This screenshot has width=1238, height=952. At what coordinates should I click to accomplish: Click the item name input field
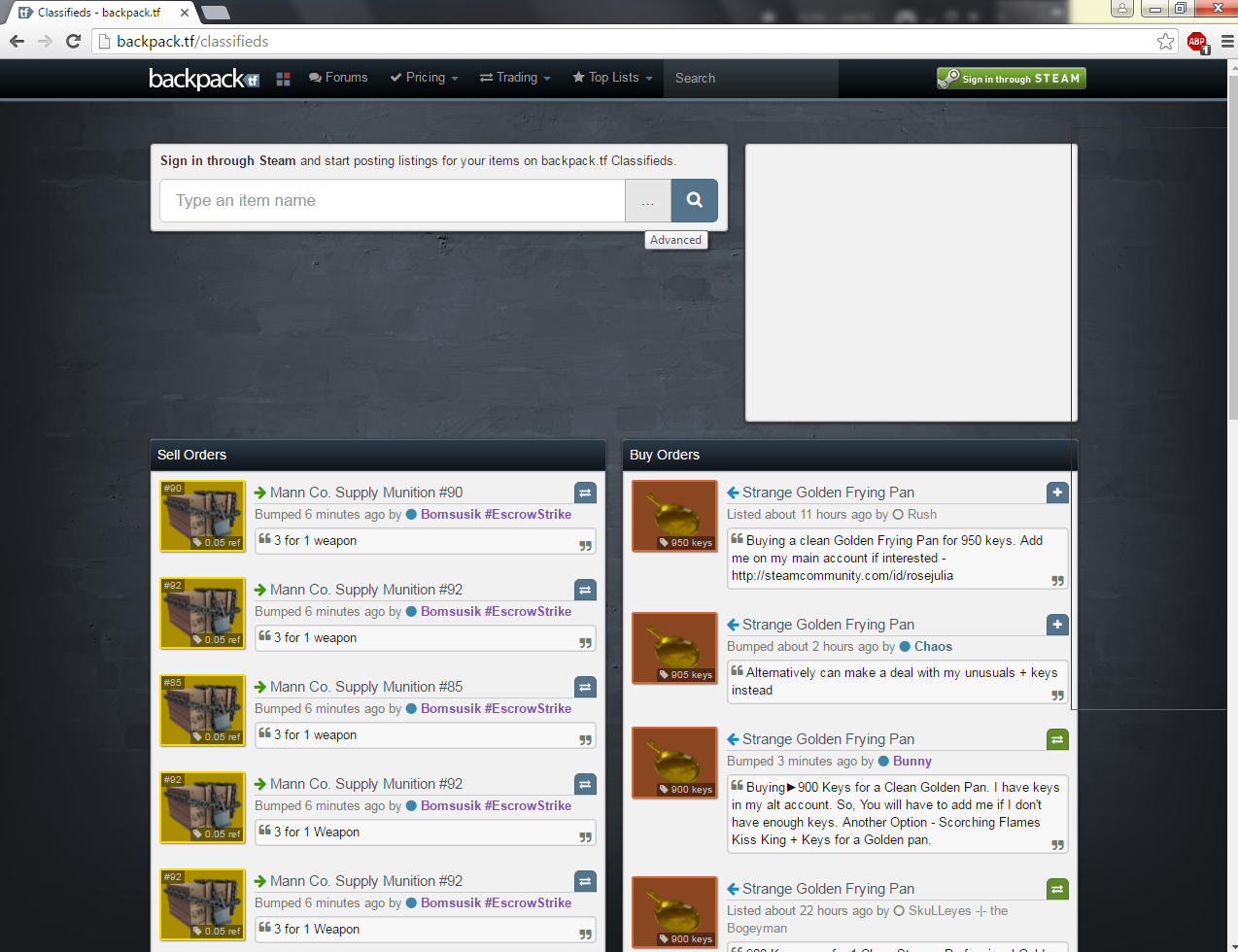pos(393,201)
